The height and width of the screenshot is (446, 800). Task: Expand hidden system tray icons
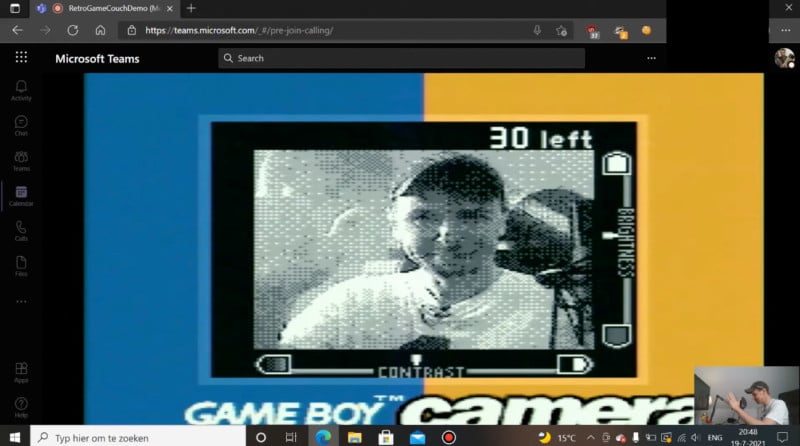590,437
